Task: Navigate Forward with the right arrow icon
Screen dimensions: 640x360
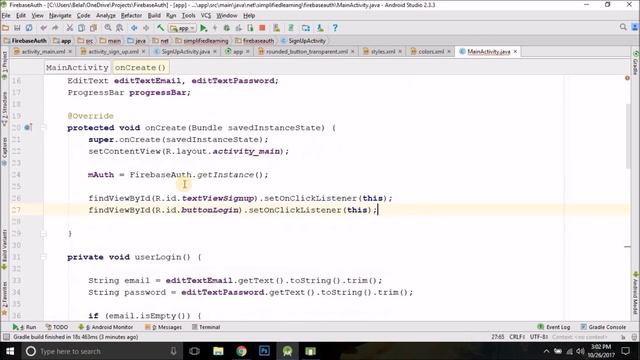Action: click(x=146, y=28)
